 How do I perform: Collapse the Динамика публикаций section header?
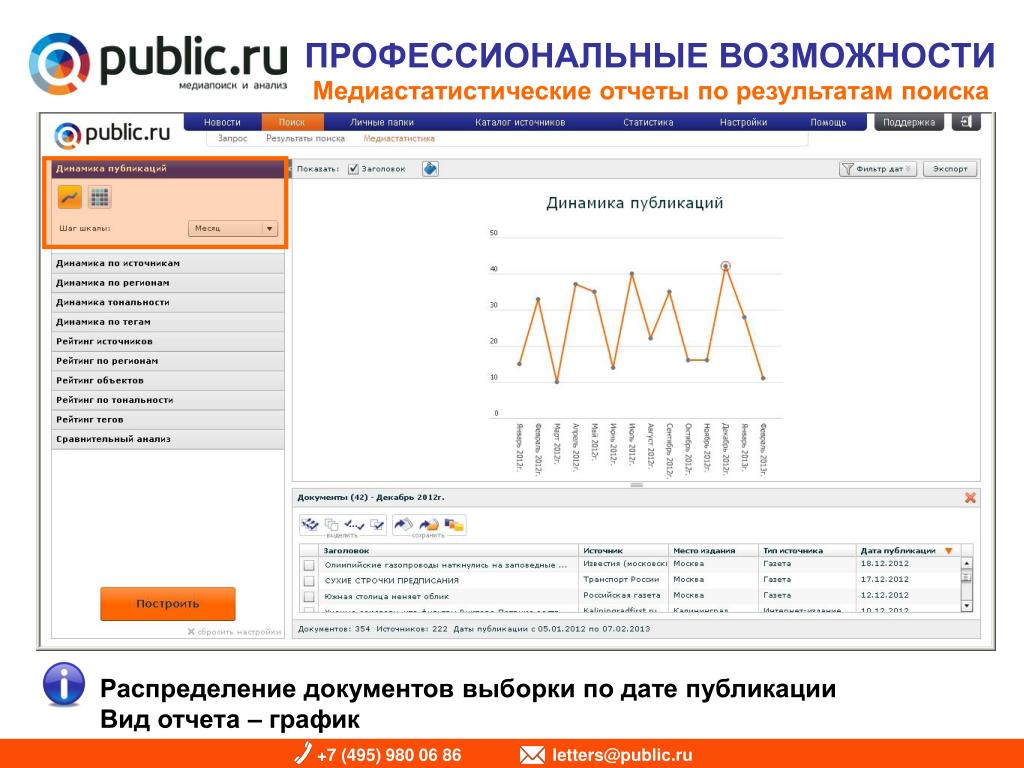(168, 168)
